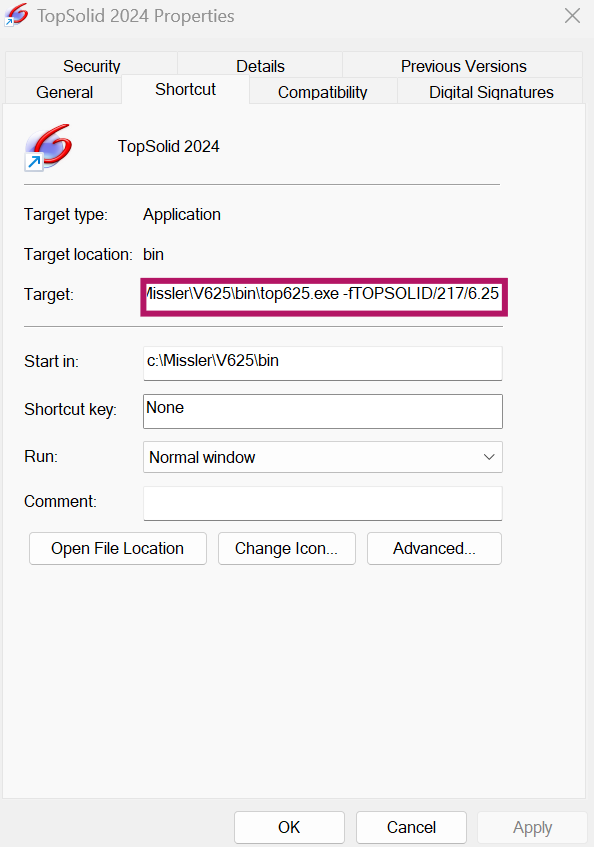The image size is (594, 847).
Task: Switch to the Details tab
Action: tap(260, 65)
